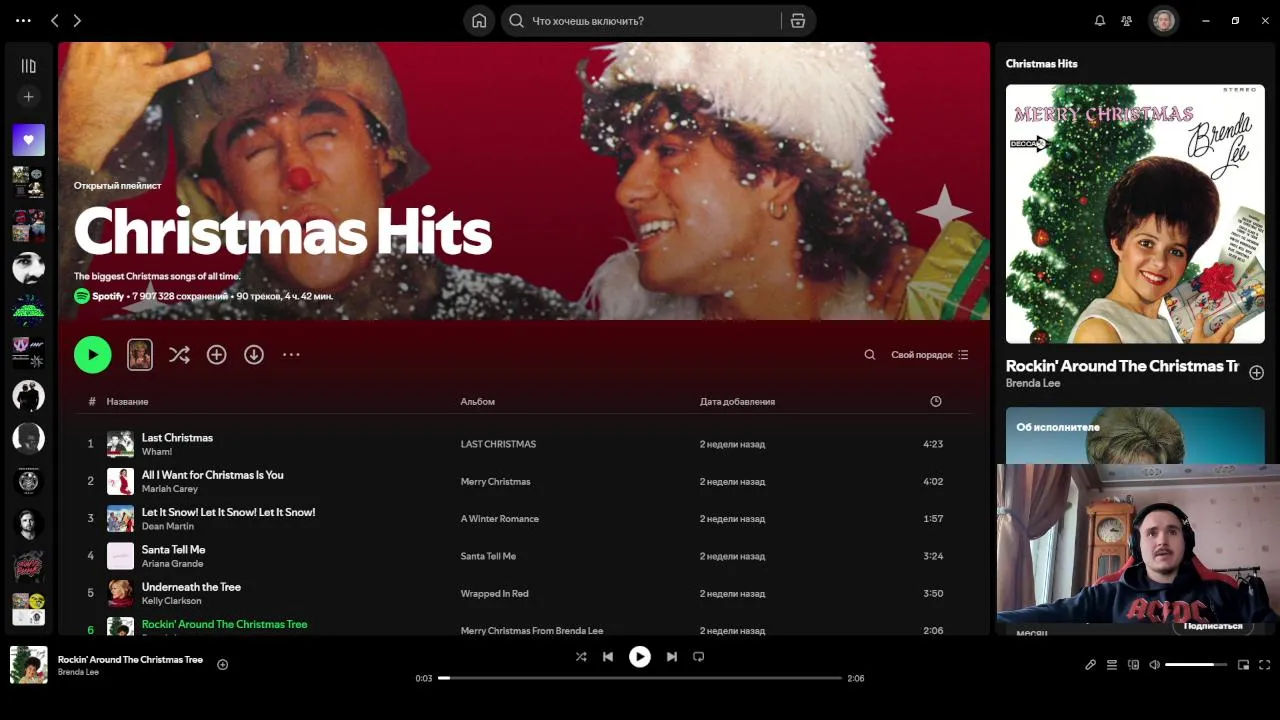Image resolution: width=1280 pixels, height=720 pixels.
Task: Open the notifications bell
Action: click(1100, 21)
